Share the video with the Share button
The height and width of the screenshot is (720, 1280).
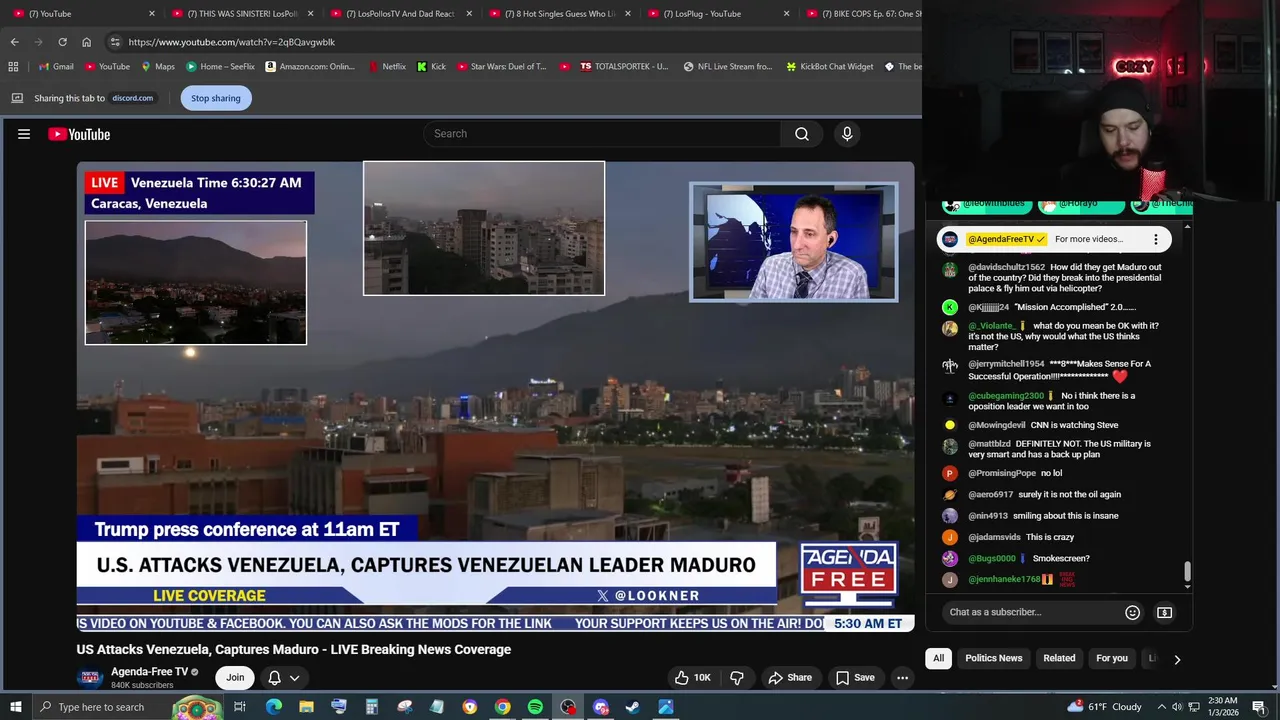789,677
